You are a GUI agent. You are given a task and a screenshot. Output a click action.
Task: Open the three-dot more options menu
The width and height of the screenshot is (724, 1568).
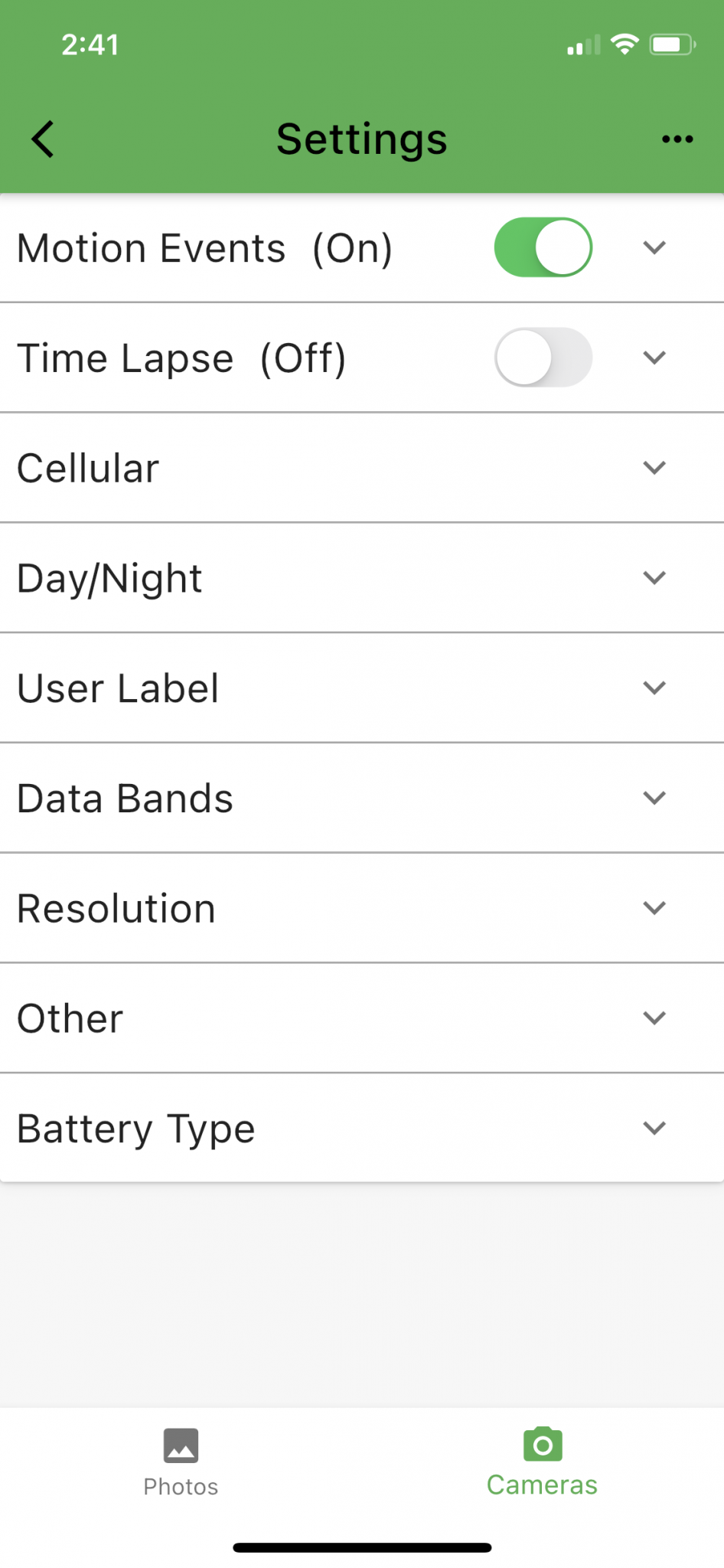677,139
